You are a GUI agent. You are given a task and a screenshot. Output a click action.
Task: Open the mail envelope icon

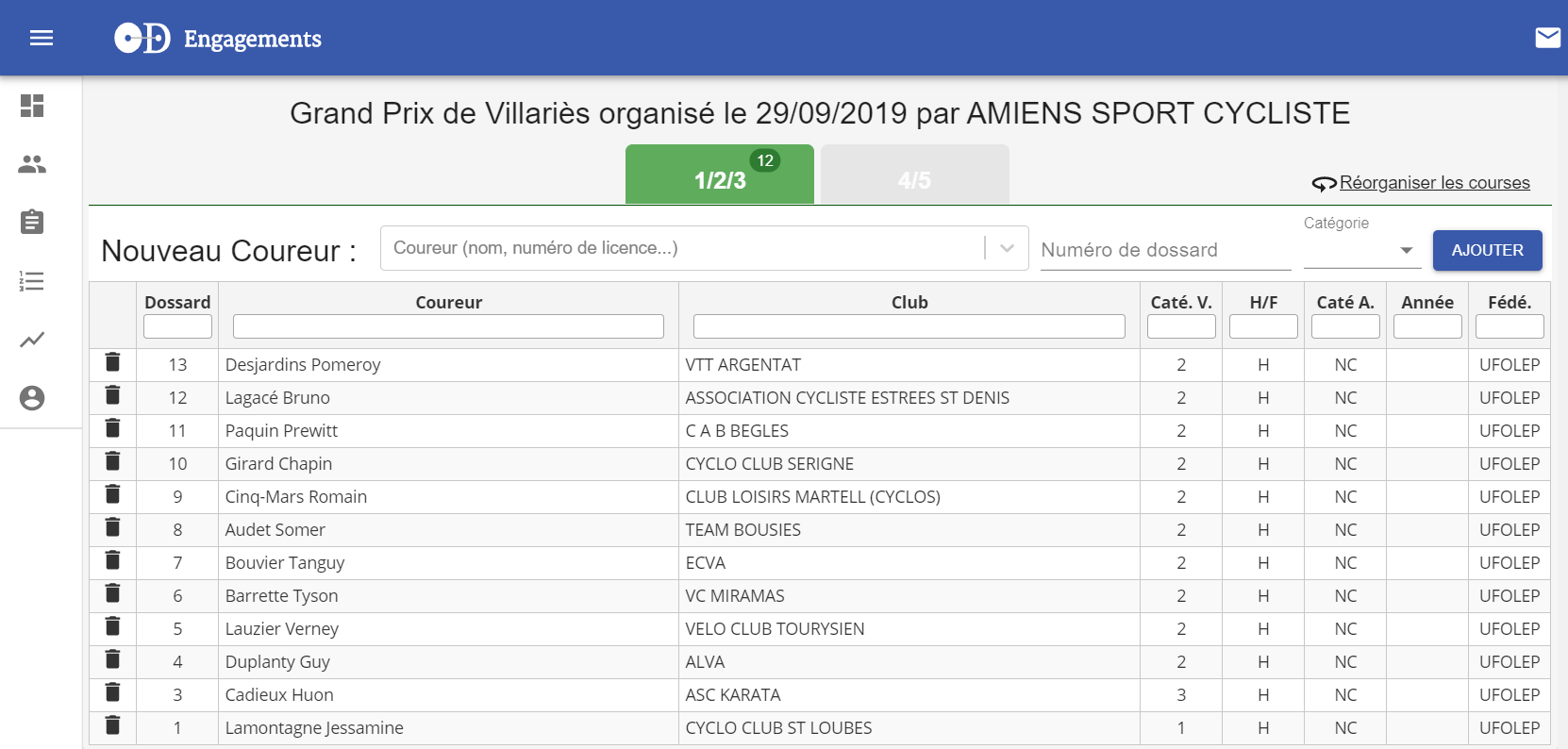coord(1547,38)
